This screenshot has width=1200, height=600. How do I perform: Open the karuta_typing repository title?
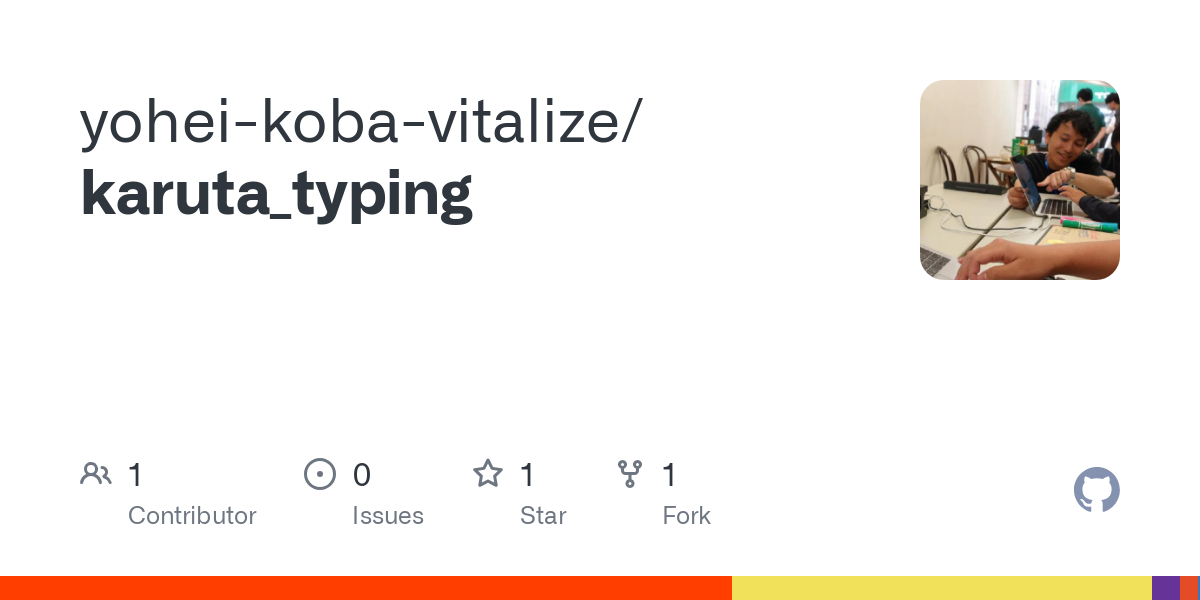click(277, 194)
